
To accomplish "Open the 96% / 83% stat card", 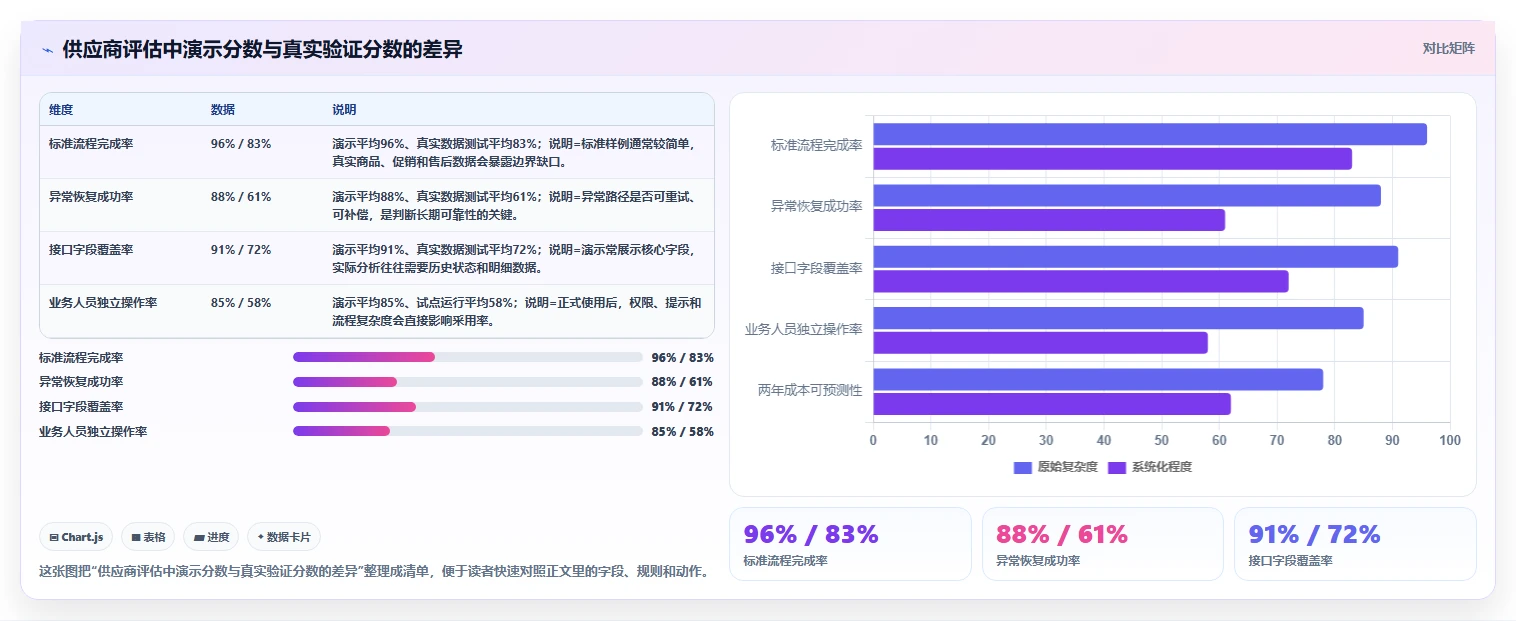I will (x=850, y=544).
